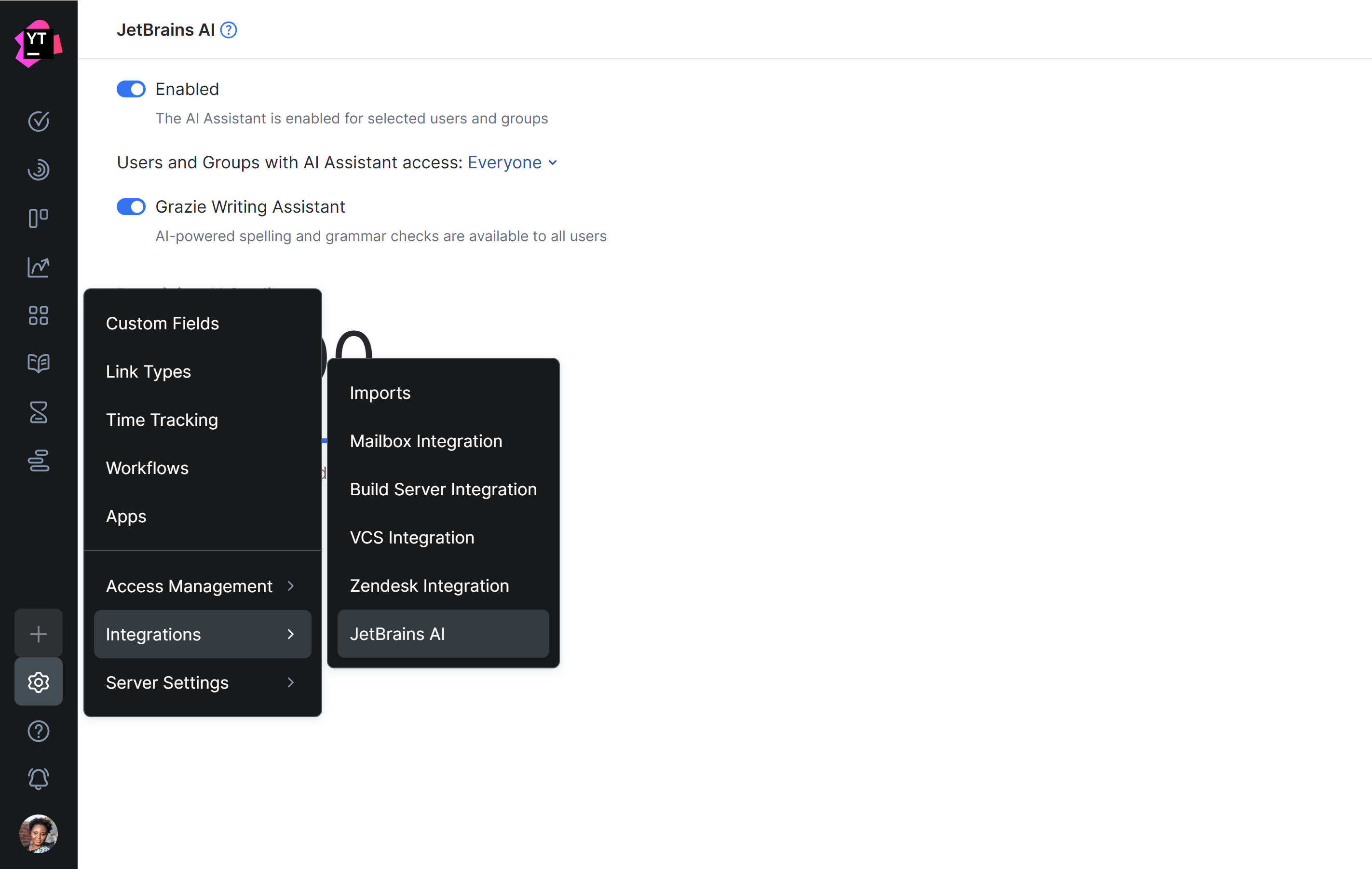
Task: Open Zendesk Integration submenu item
Action: [443, 586]
